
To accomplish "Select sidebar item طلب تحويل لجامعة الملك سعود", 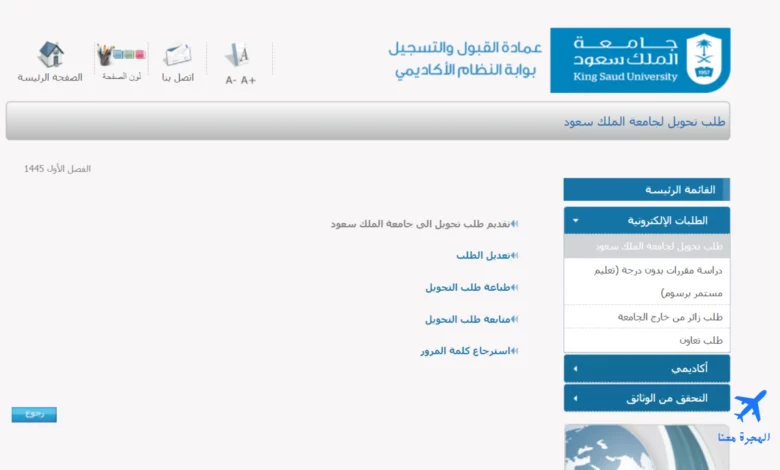I will pyautogui.click(x=647, y=246).
